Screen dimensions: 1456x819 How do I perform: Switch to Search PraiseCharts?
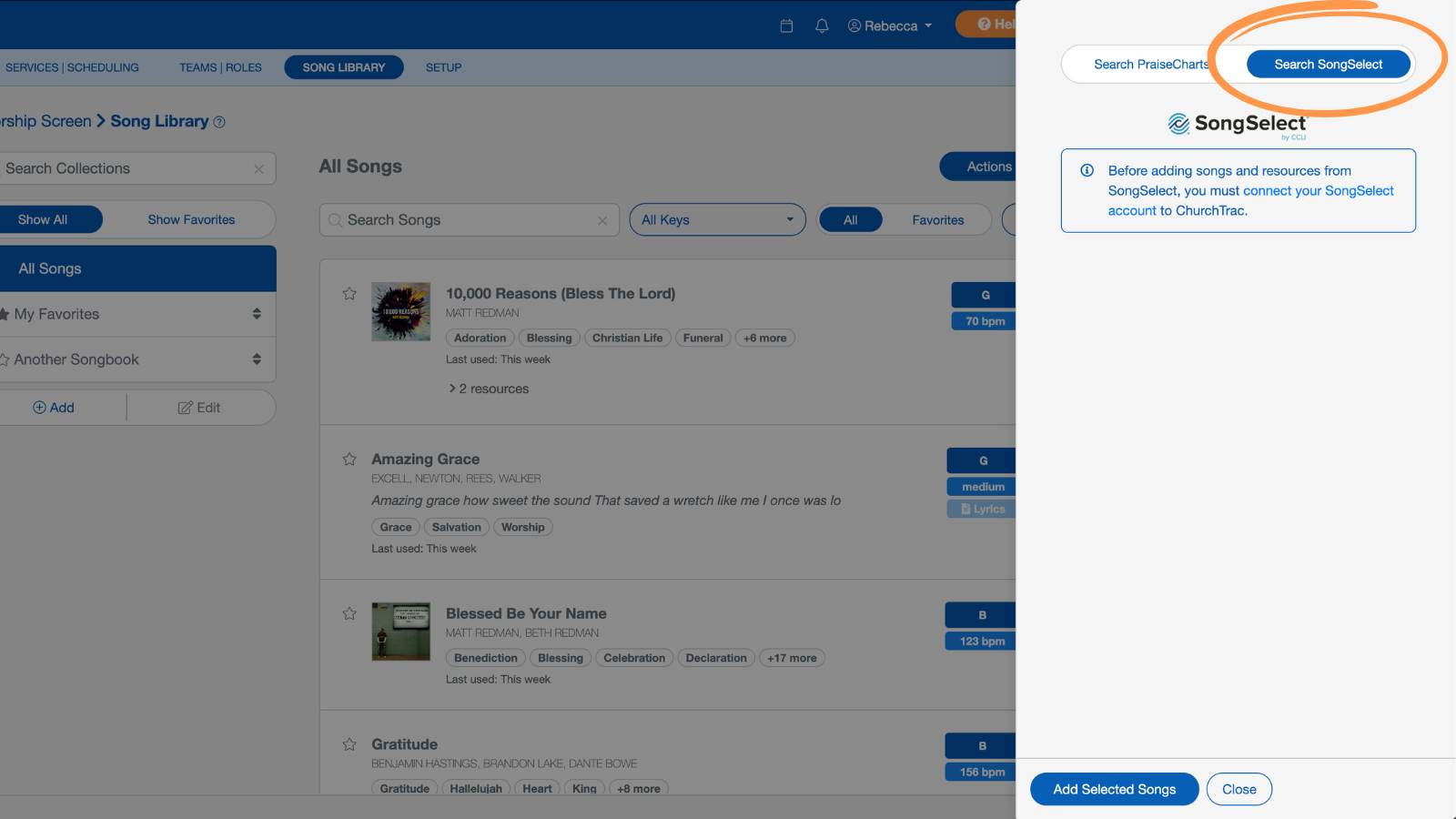(x=1151, y=65)
